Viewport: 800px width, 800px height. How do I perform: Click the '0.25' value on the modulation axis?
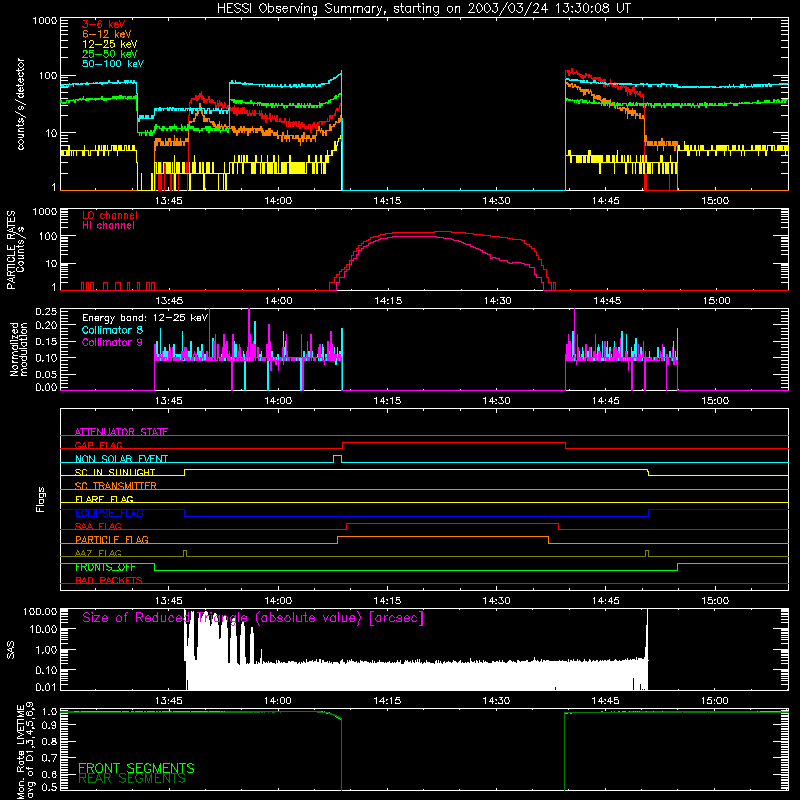[46, 311]
